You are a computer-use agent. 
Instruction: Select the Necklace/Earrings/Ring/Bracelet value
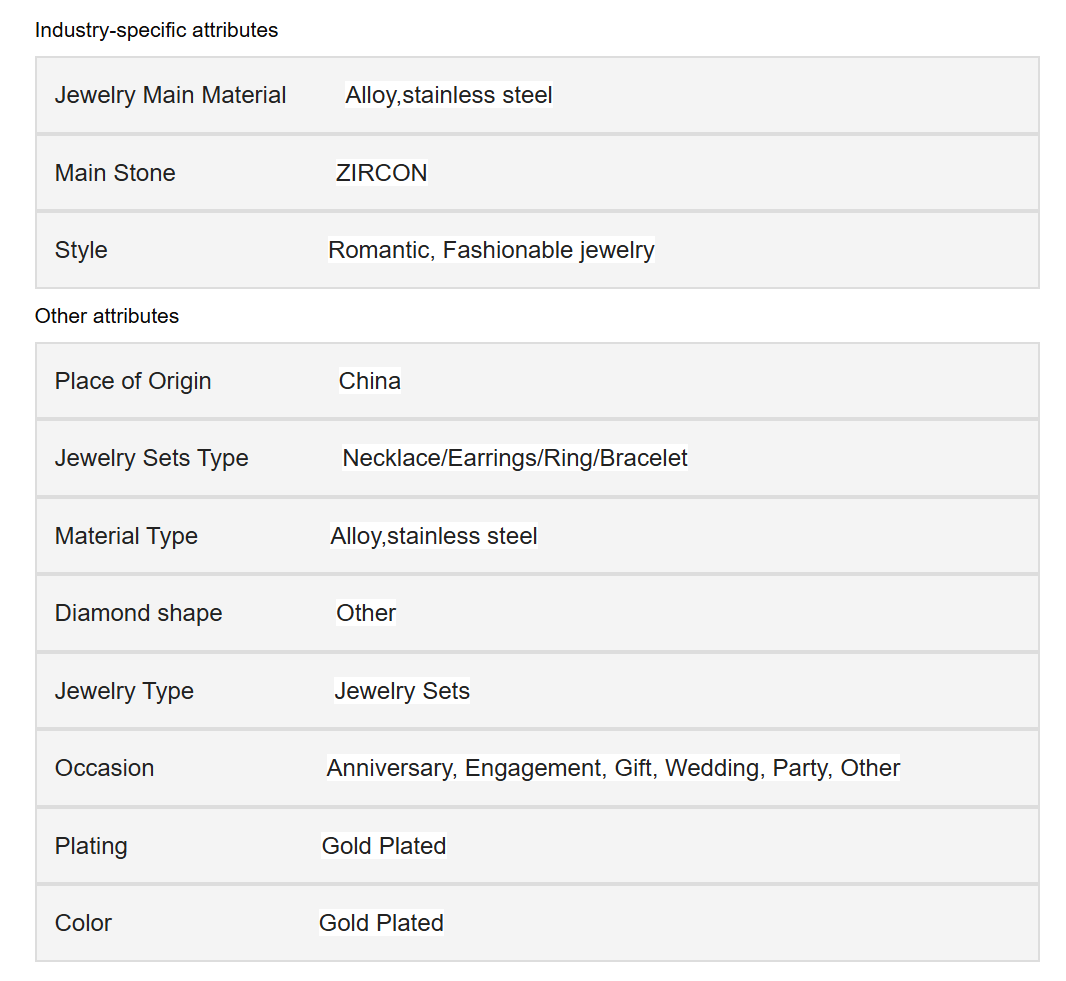pyautogui.click(x=515, y=458)
